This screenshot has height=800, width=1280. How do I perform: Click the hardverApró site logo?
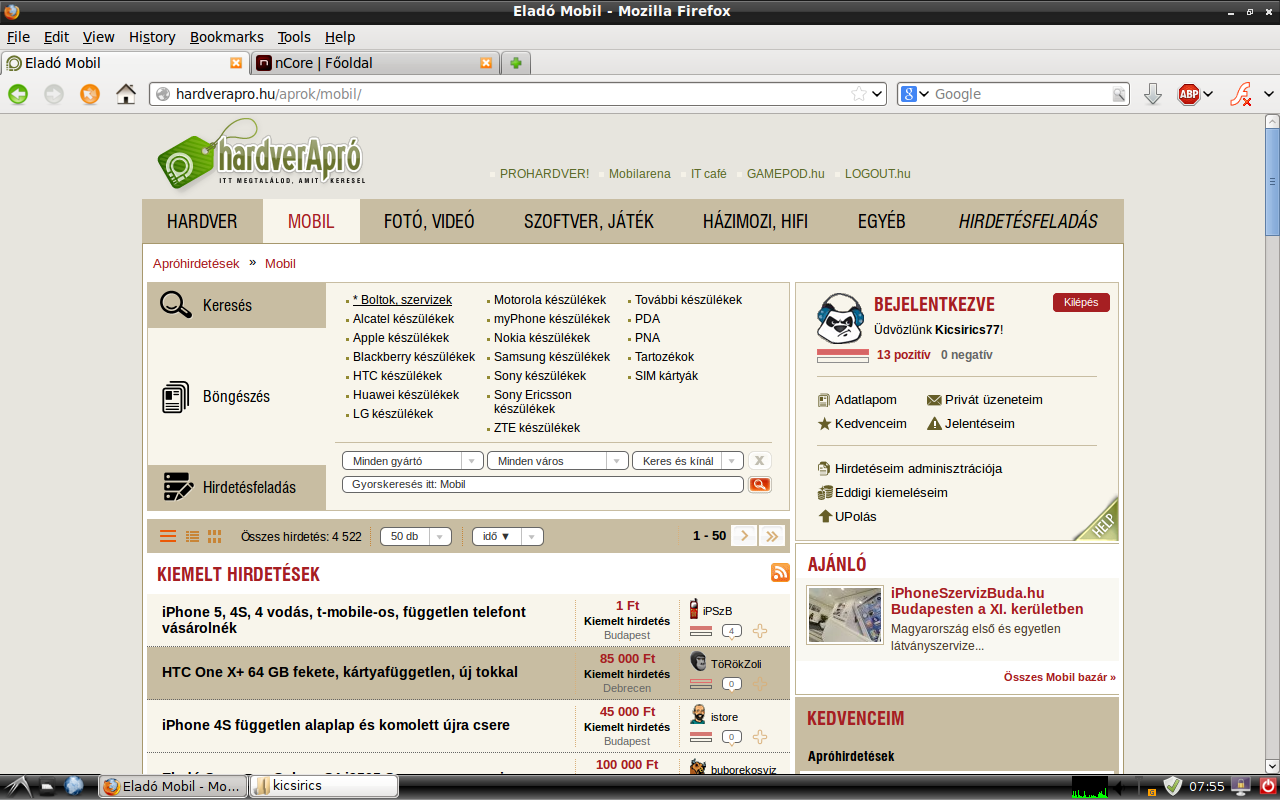pos(261,153)
